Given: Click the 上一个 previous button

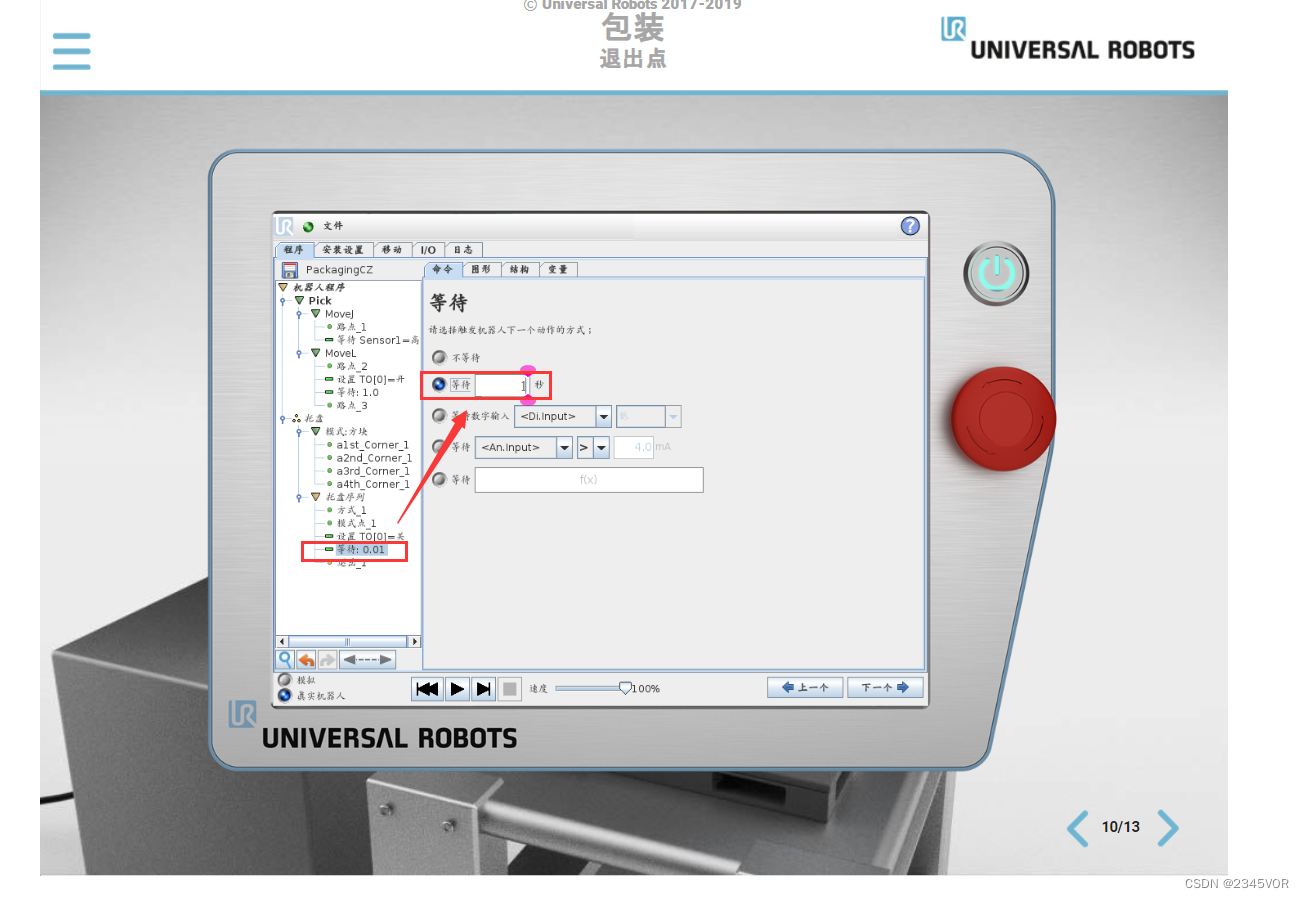Looking at the screenshot, I should tap(805, 687).
